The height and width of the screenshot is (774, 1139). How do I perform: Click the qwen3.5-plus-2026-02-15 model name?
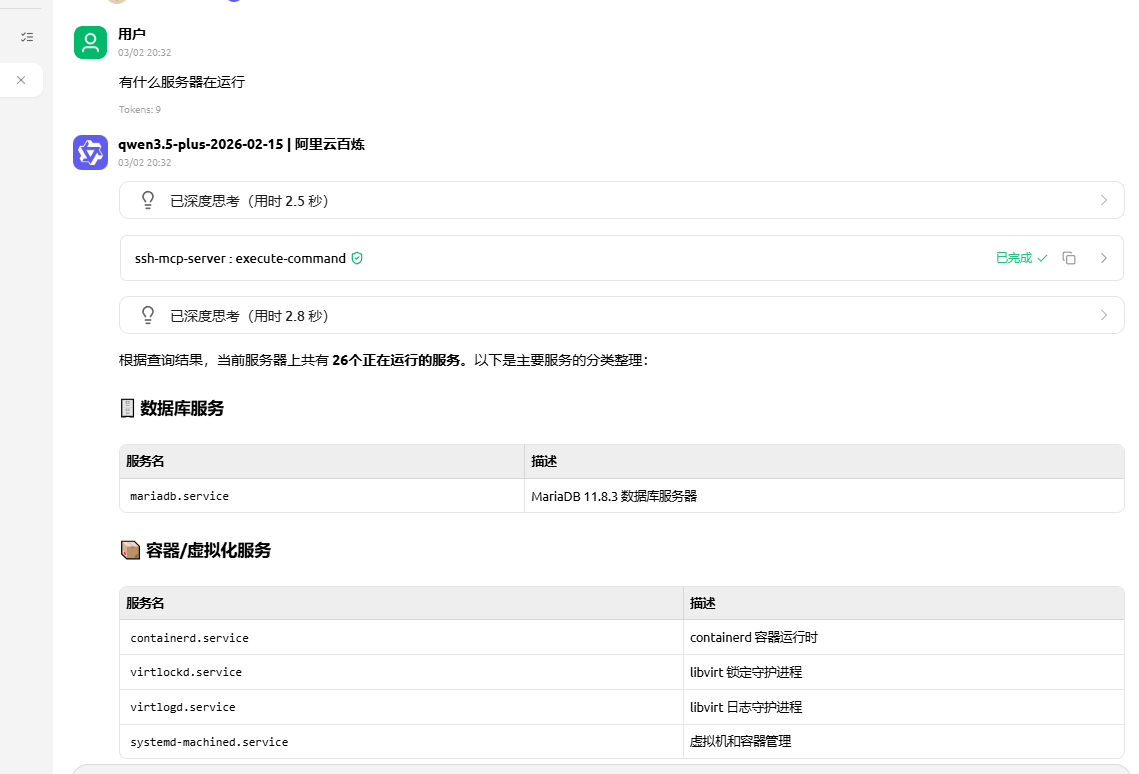click(200, 144)
